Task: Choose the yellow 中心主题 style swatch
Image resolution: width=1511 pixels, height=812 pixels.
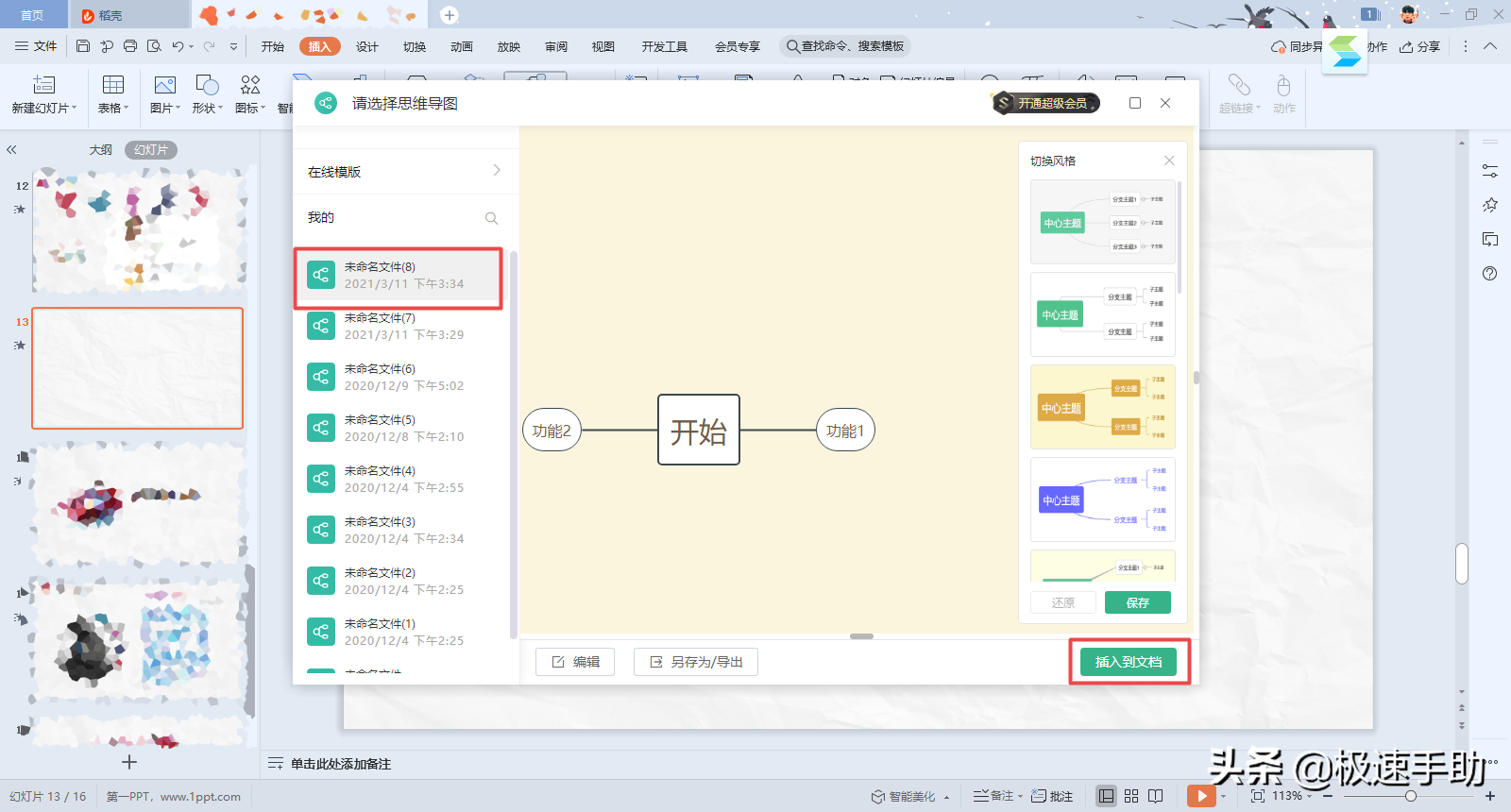Action: (x=1103, y=407)
